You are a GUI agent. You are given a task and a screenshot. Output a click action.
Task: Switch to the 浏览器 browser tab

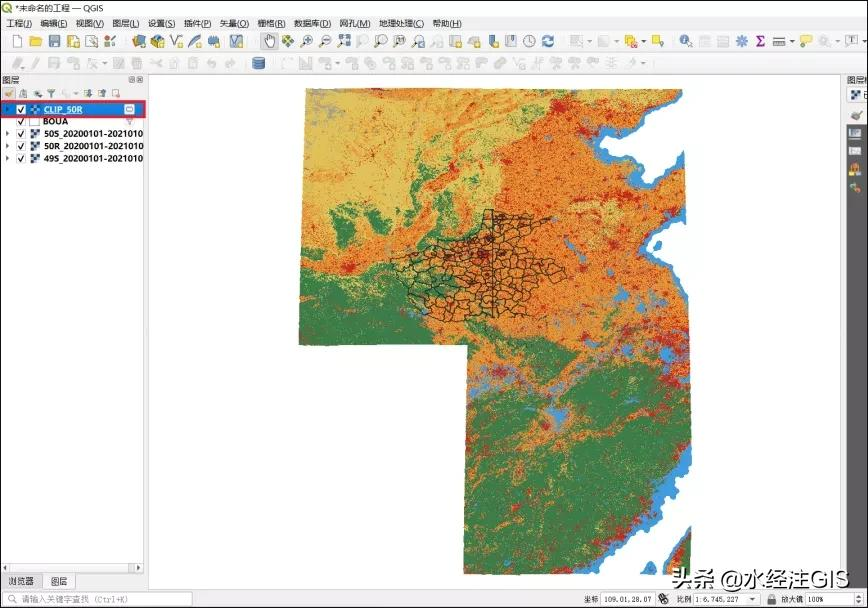[21, 581]
